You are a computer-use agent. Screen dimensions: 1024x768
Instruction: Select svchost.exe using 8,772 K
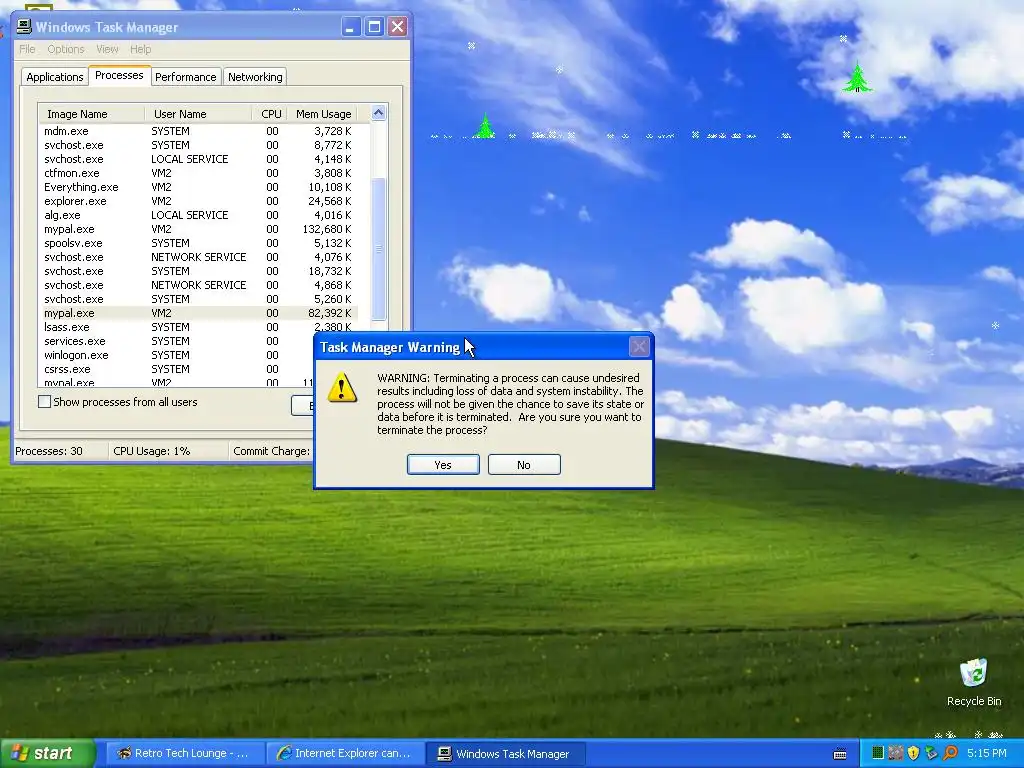coord(198,145)
